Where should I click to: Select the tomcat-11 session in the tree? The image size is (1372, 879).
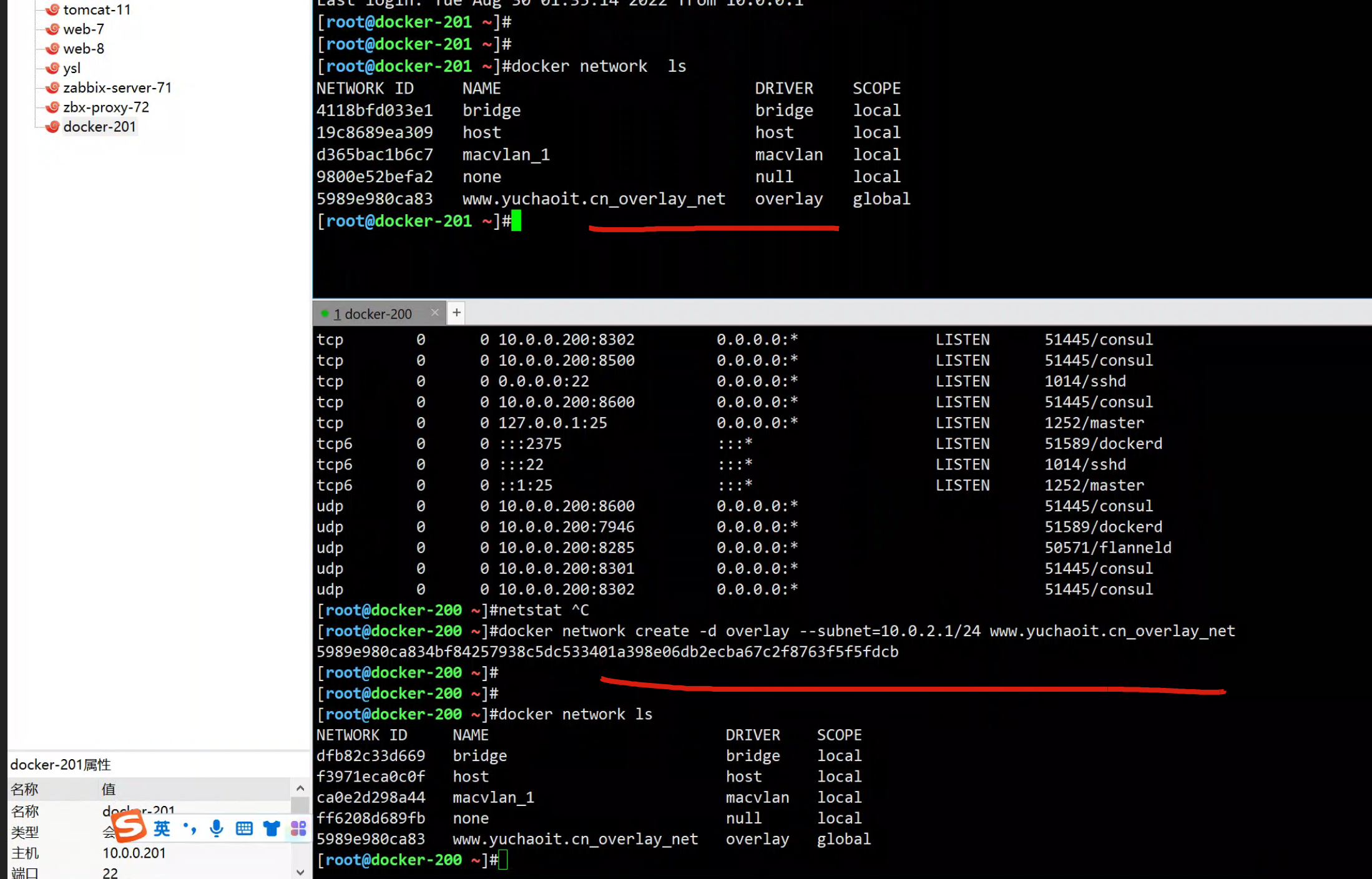[x=97, y=9]
